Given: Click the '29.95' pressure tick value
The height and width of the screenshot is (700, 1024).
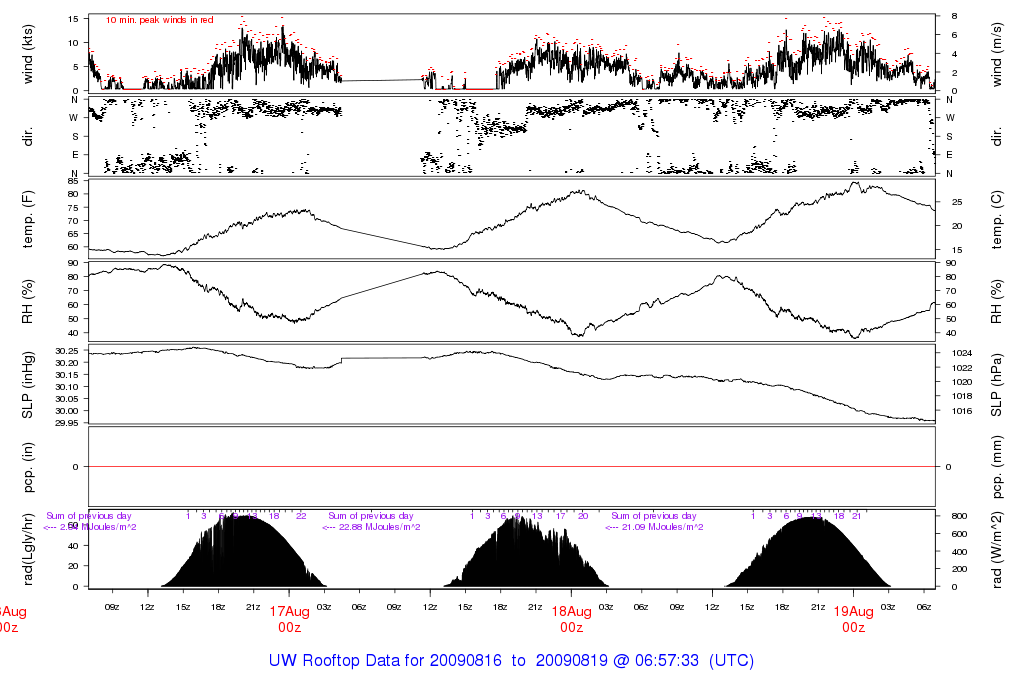Looking at the screenshot, I should [x=66, y=423].
